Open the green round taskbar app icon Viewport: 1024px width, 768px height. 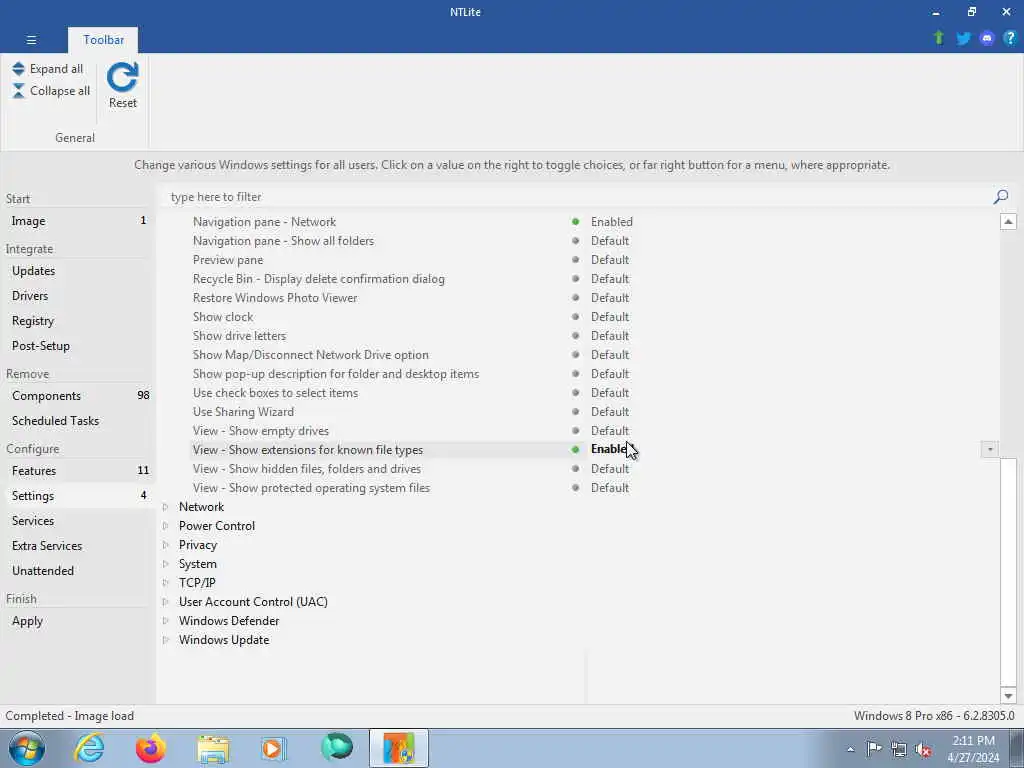pos(337,747)
